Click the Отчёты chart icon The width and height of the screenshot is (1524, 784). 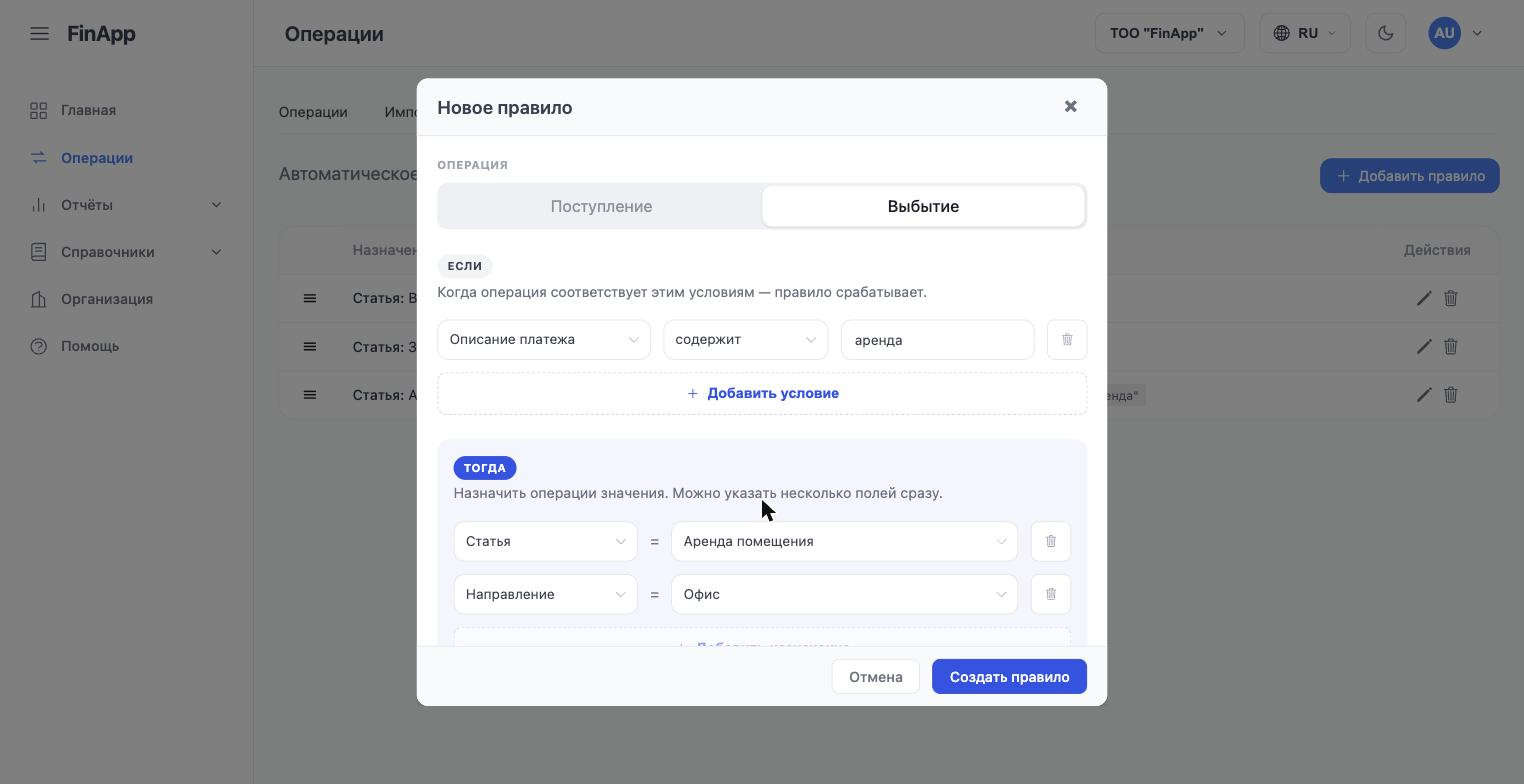pyautogui.click(x=39, y=205)
